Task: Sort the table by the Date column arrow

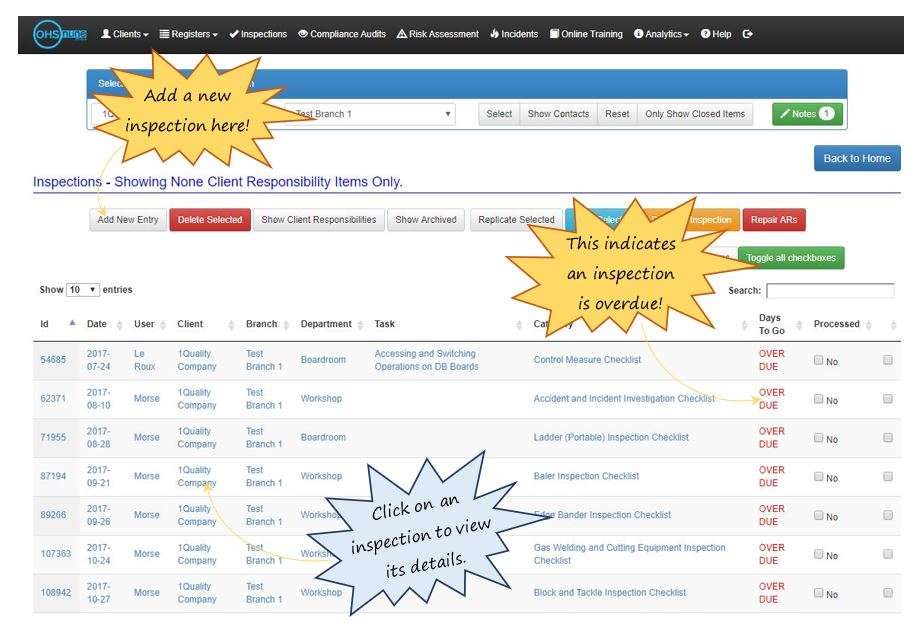Action: tap(117, 324)
